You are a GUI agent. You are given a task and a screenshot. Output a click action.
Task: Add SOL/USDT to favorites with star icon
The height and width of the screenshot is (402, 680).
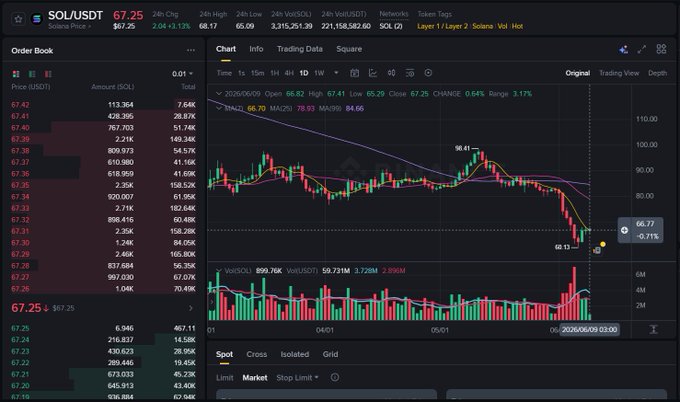point(18,19)
